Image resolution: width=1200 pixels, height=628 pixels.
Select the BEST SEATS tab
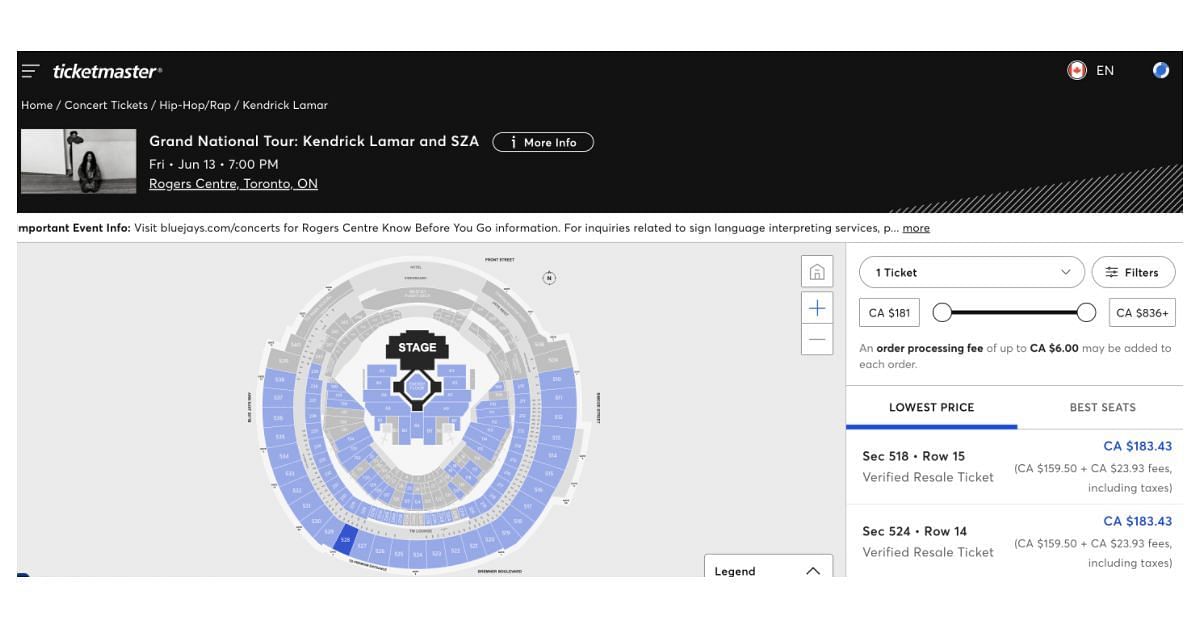1102,407
